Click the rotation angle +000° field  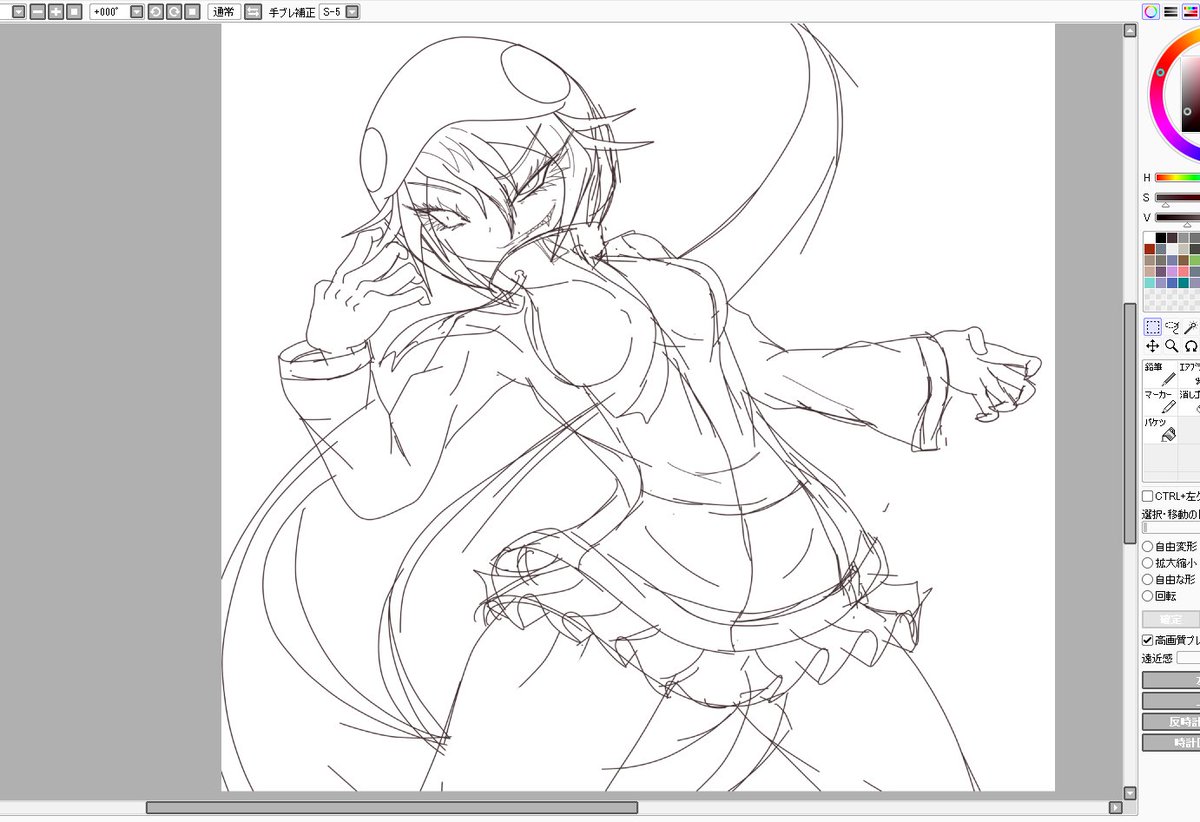coord(109,12)
